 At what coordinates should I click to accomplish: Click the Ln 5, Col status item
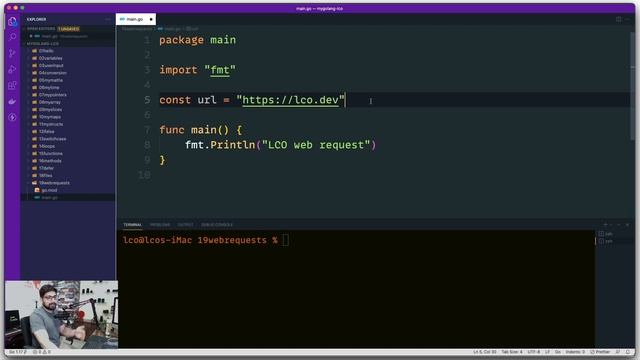[484, 352]
